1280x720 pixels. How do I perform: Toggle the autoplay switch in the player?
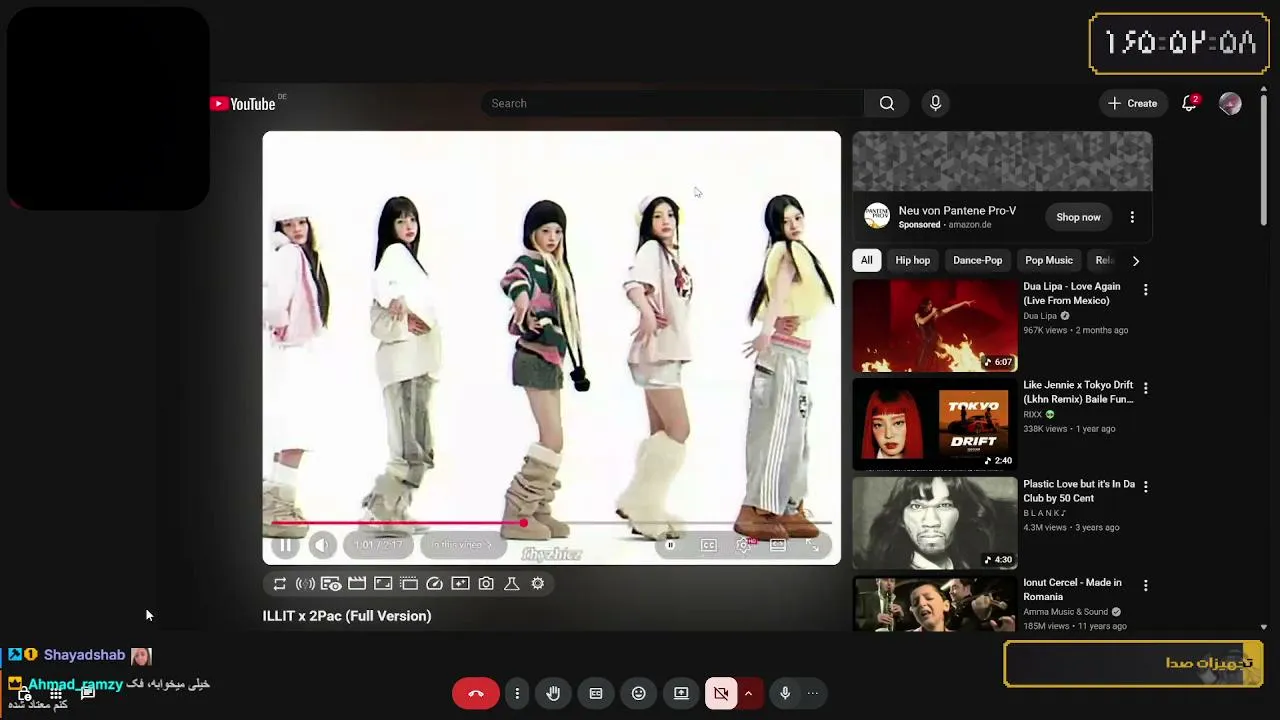670,545
